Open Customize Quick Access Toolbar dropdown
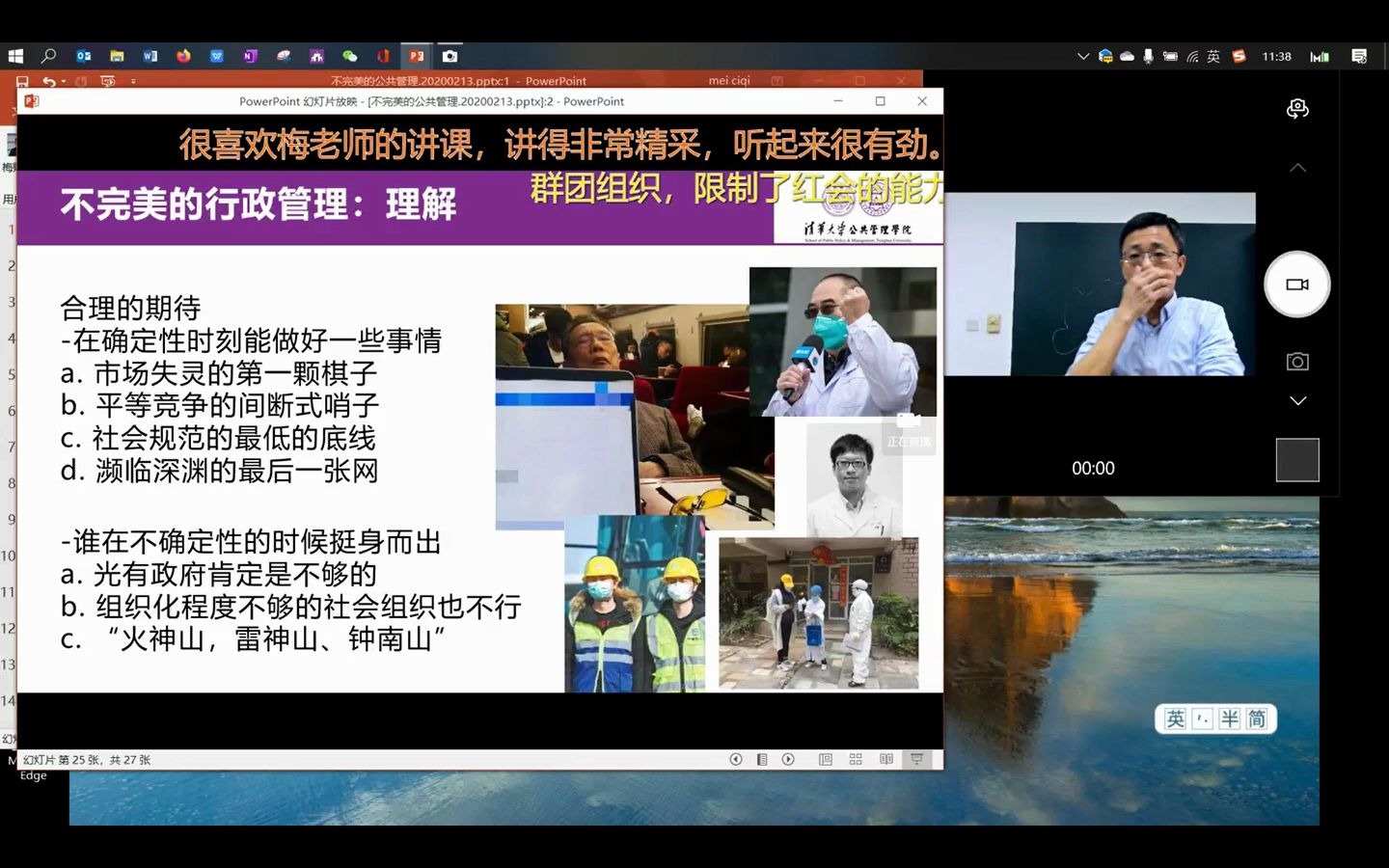This screenshot has width=1389, height=868. point(133,81)
